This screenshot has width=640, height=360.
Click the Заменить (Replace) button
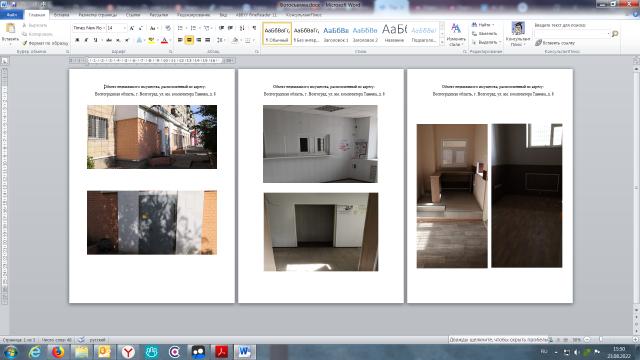pos(484,33)
